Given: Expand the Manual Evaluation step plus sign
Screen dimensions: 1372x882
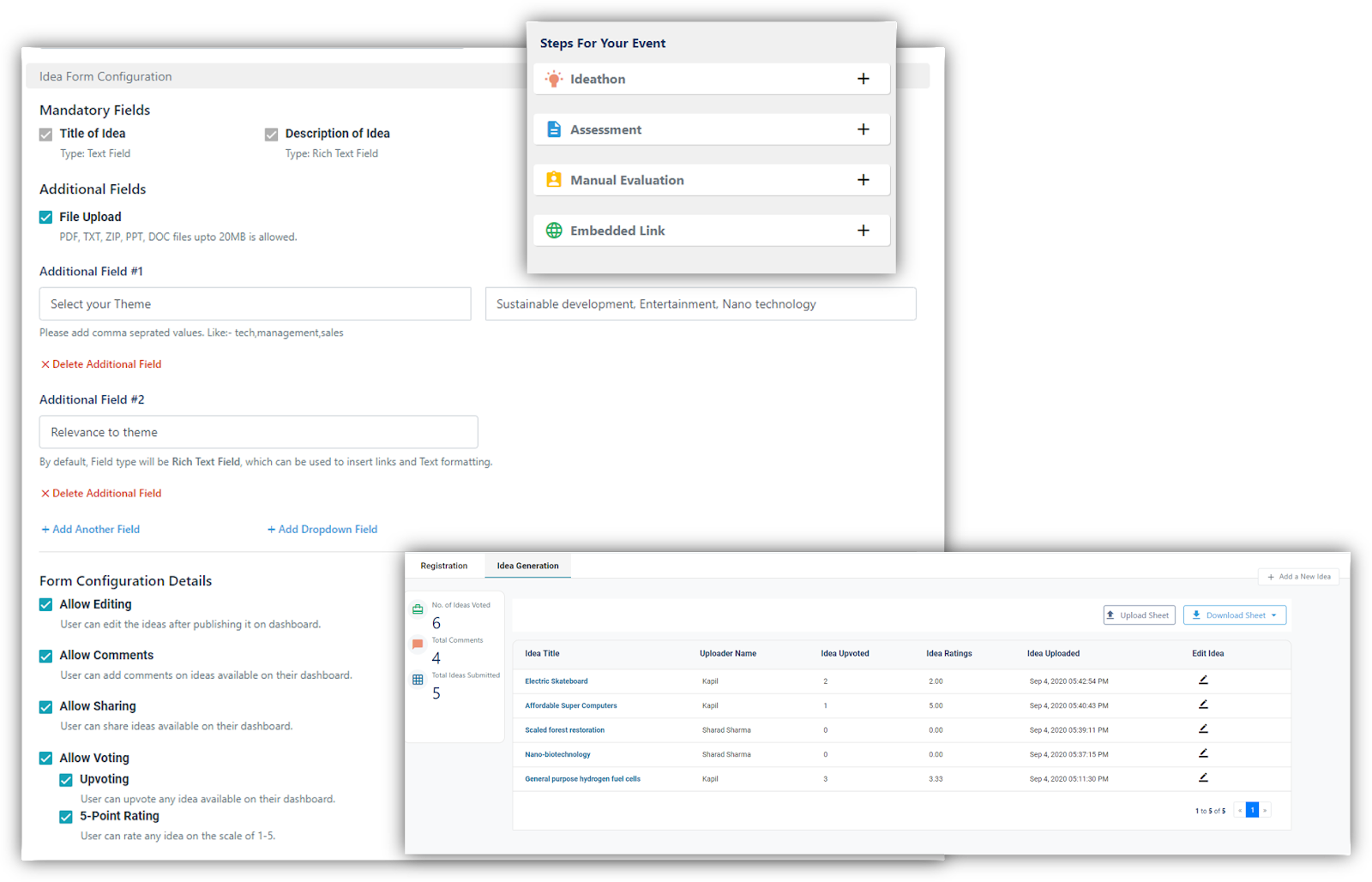Looking at the screenshot, I should (x=864, y=180).
